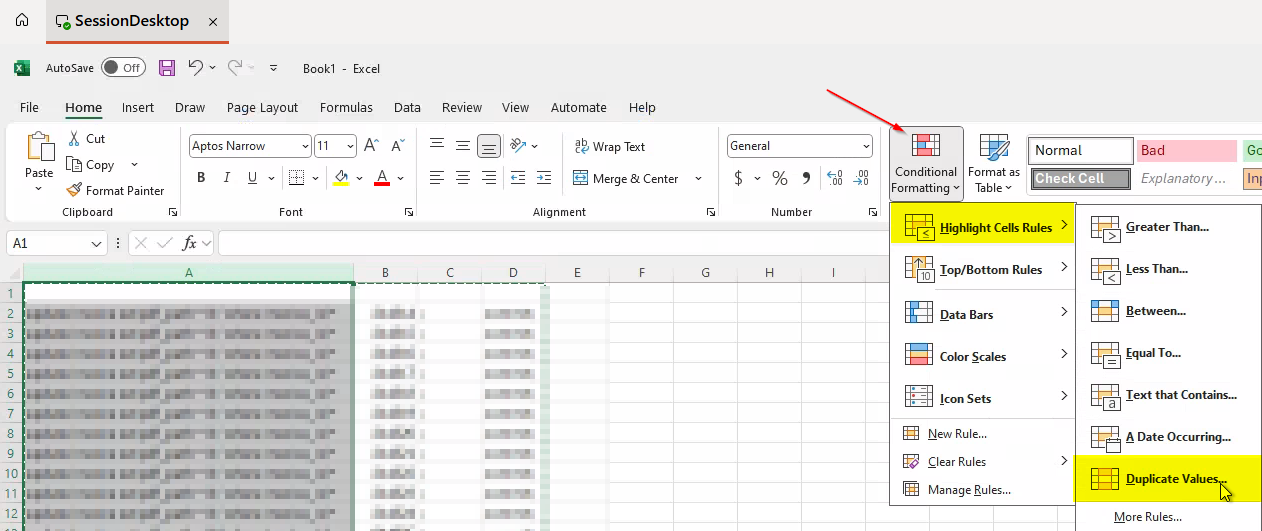
Task: Click into the formula bar
Action: [552, 243]
